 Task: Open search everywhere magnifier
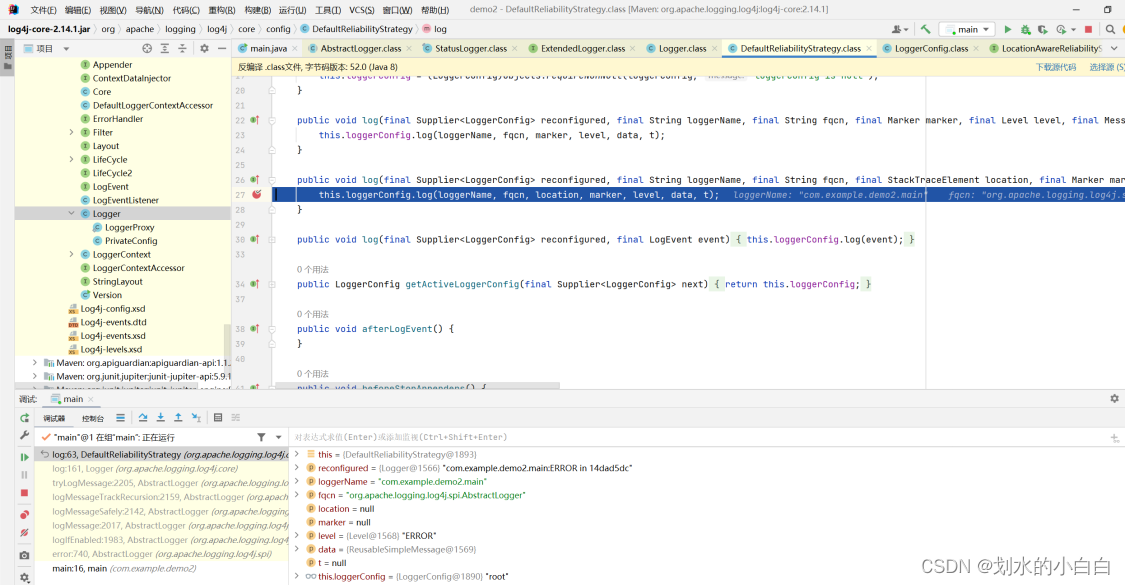[x=1110, y=29]
